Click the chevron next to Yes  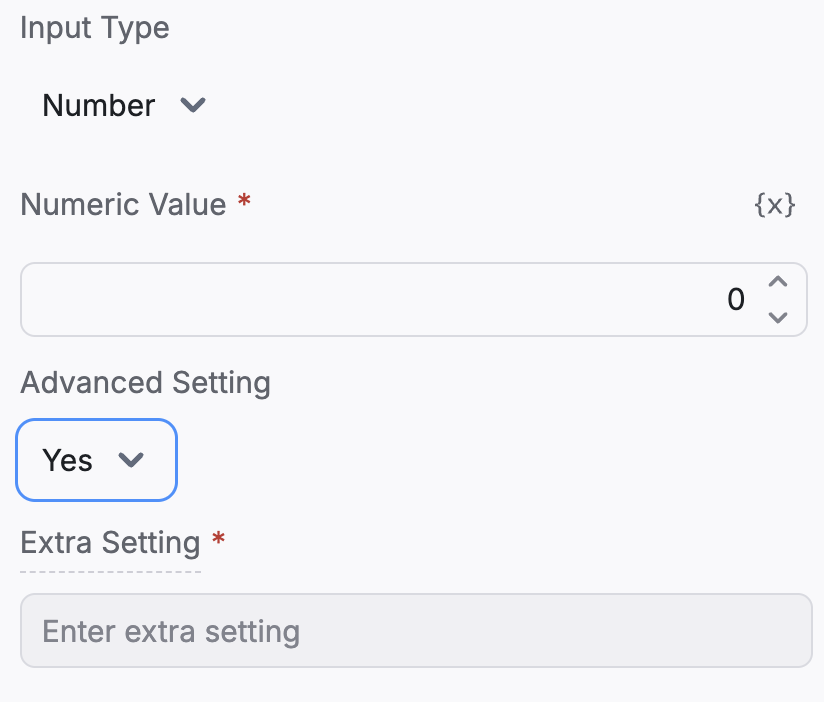point(131,460)
